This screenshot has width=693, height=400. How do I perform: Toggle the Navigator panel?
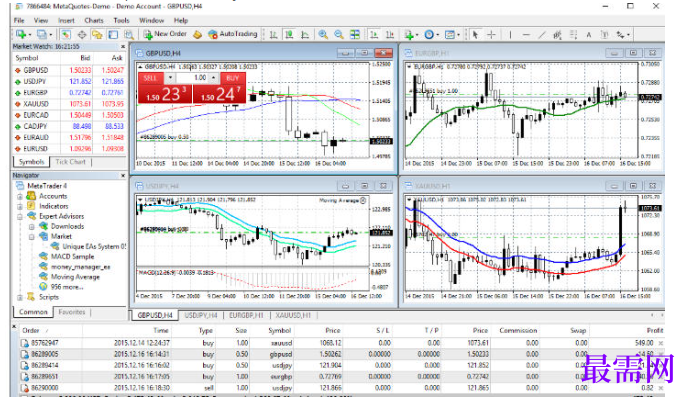(97, 34)
